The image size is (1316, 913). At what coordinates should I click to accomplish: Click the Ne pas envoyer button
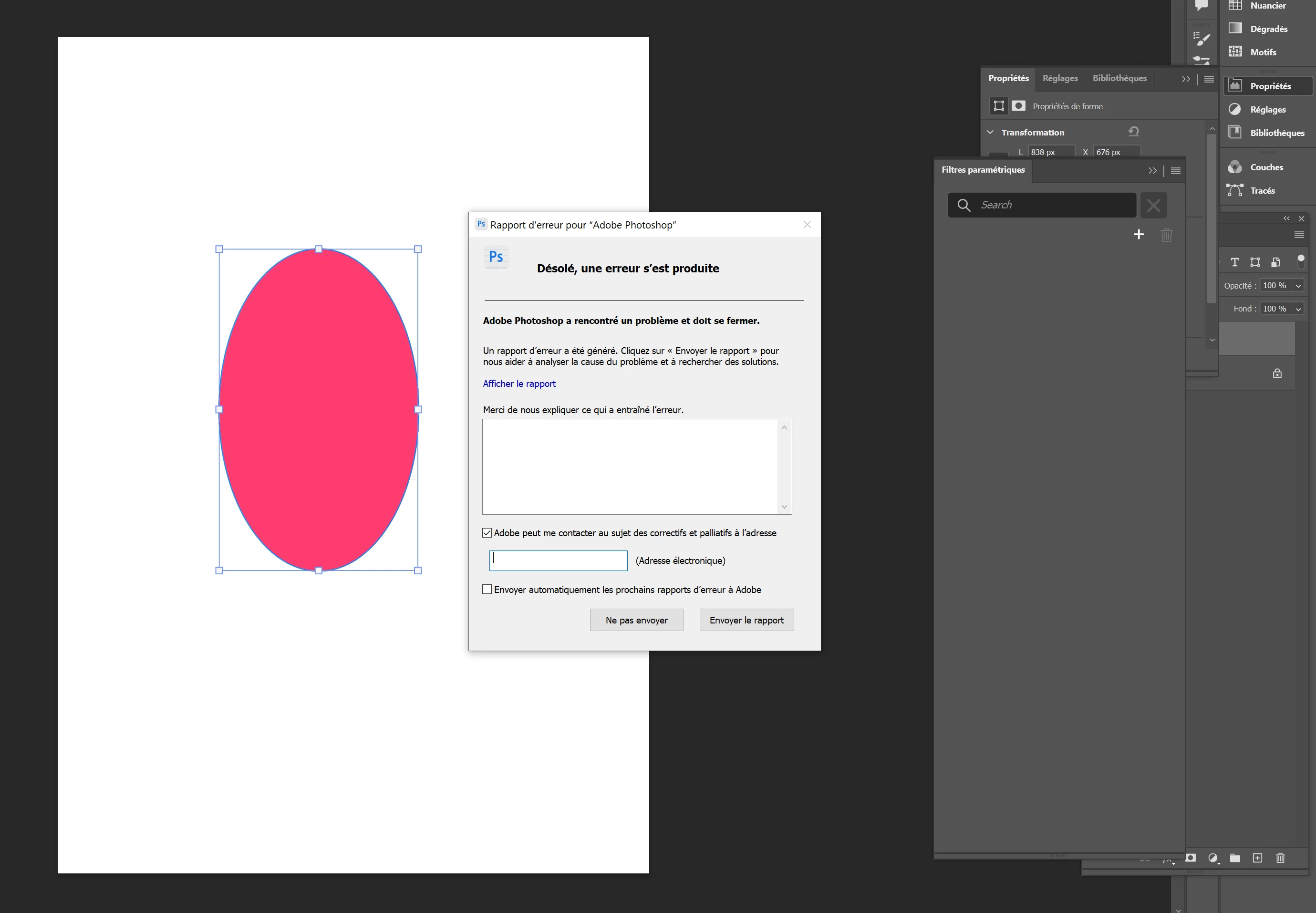tap(636, 620)
